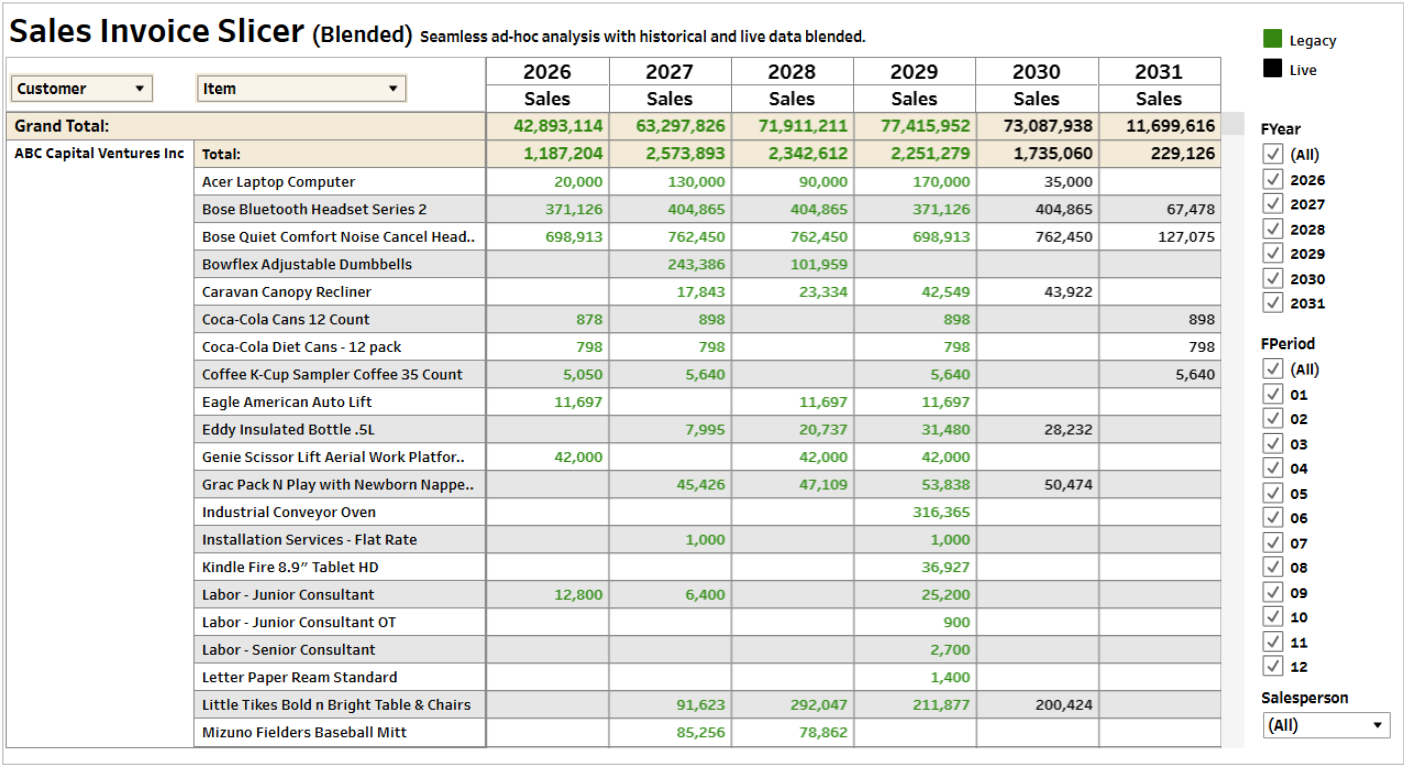Uncheck the FPeriod (All) checkbox
This screenshot has width=1407, height=767.
click(x=1273, y=368)
